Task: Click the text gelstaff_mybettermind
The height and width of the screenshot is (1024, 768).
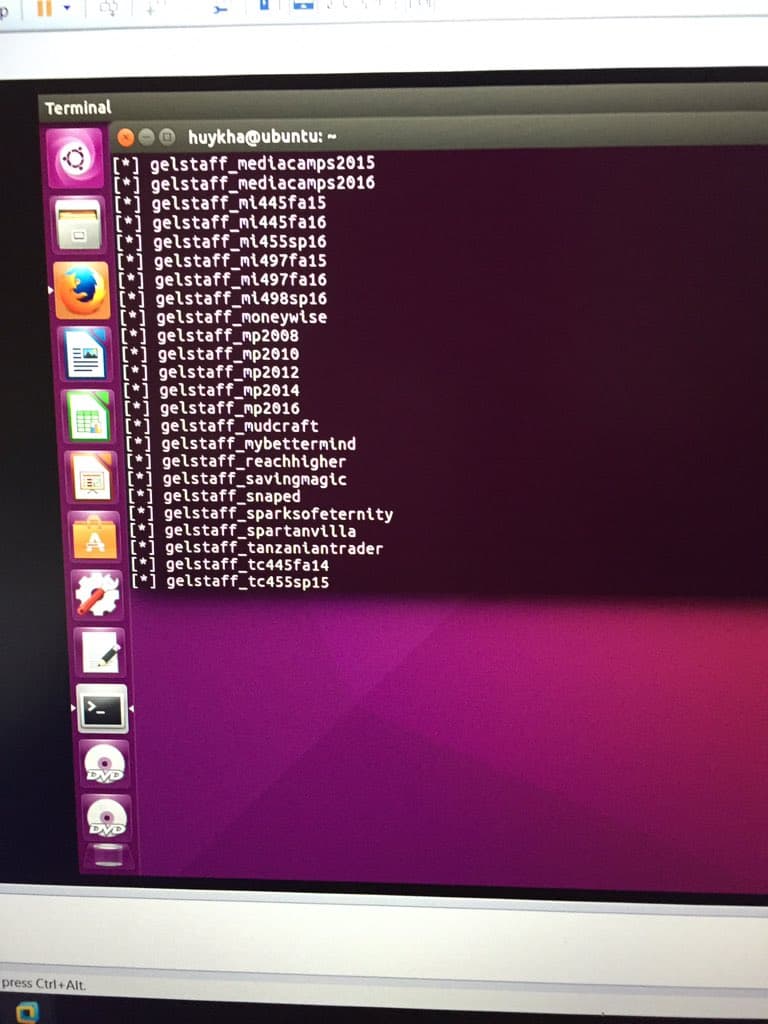Action: [x=259, y=444]
